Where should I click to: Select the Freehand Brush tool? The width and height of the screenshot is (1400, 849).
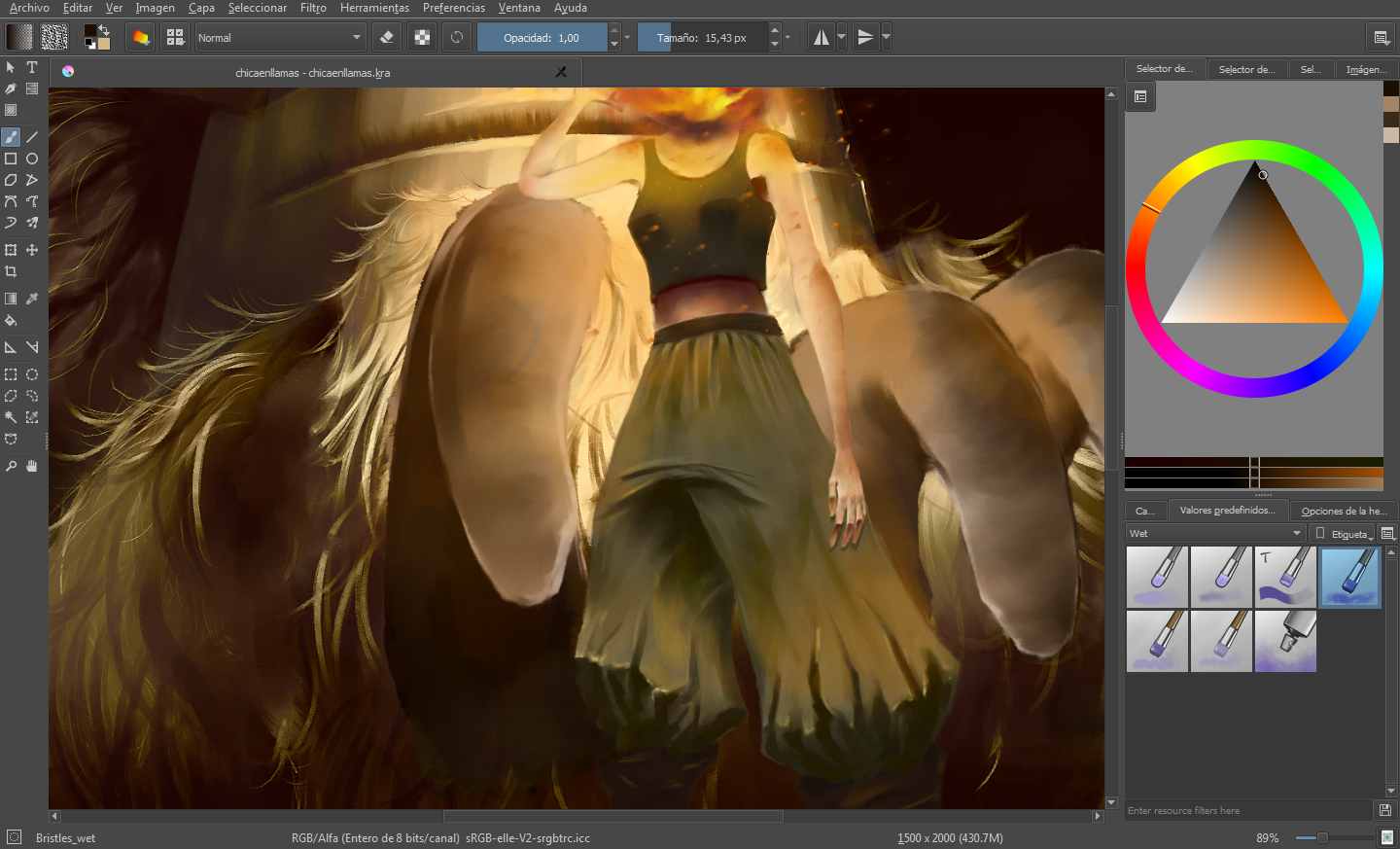(x=11, y=137)
